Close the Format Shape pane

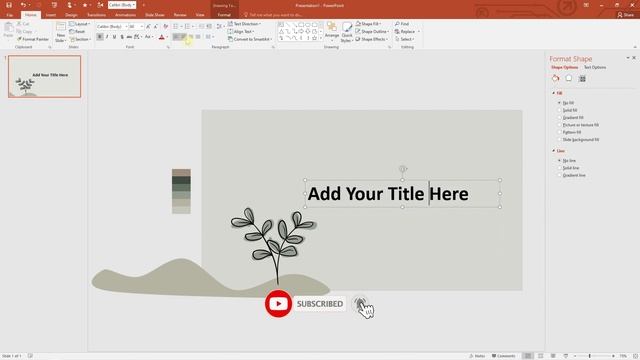pyautogui.click(x=634, y=58)
